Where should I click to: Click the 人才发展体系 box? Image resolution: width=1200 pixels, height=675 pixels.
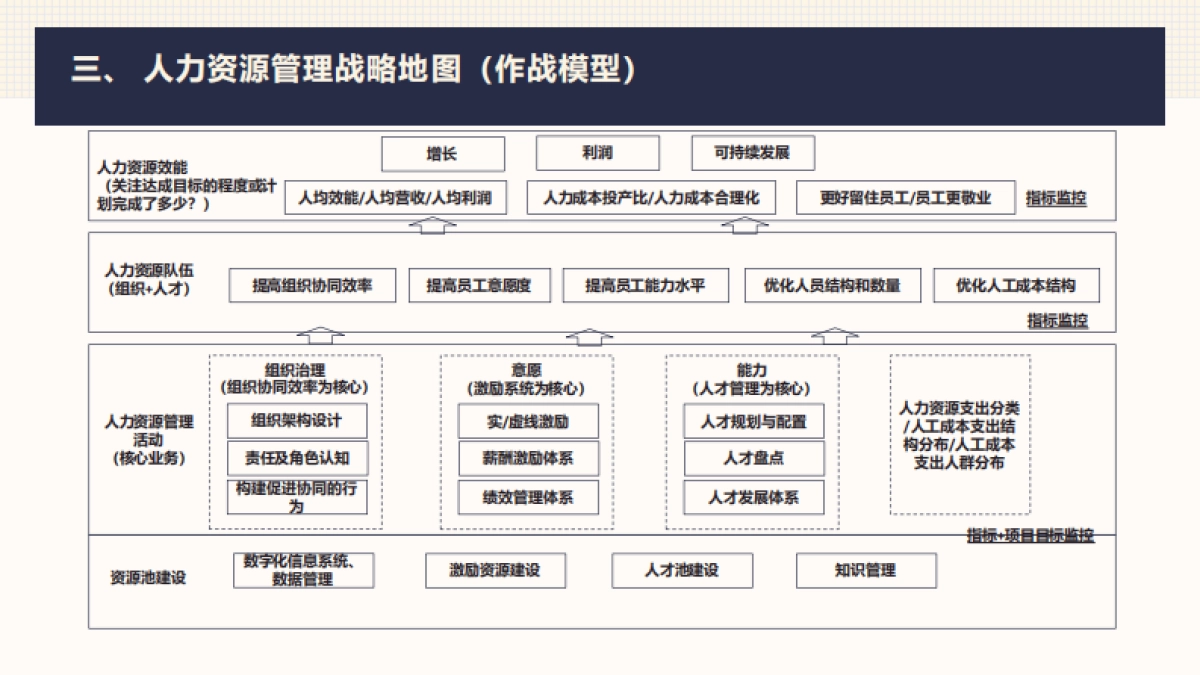pos(754,497)
